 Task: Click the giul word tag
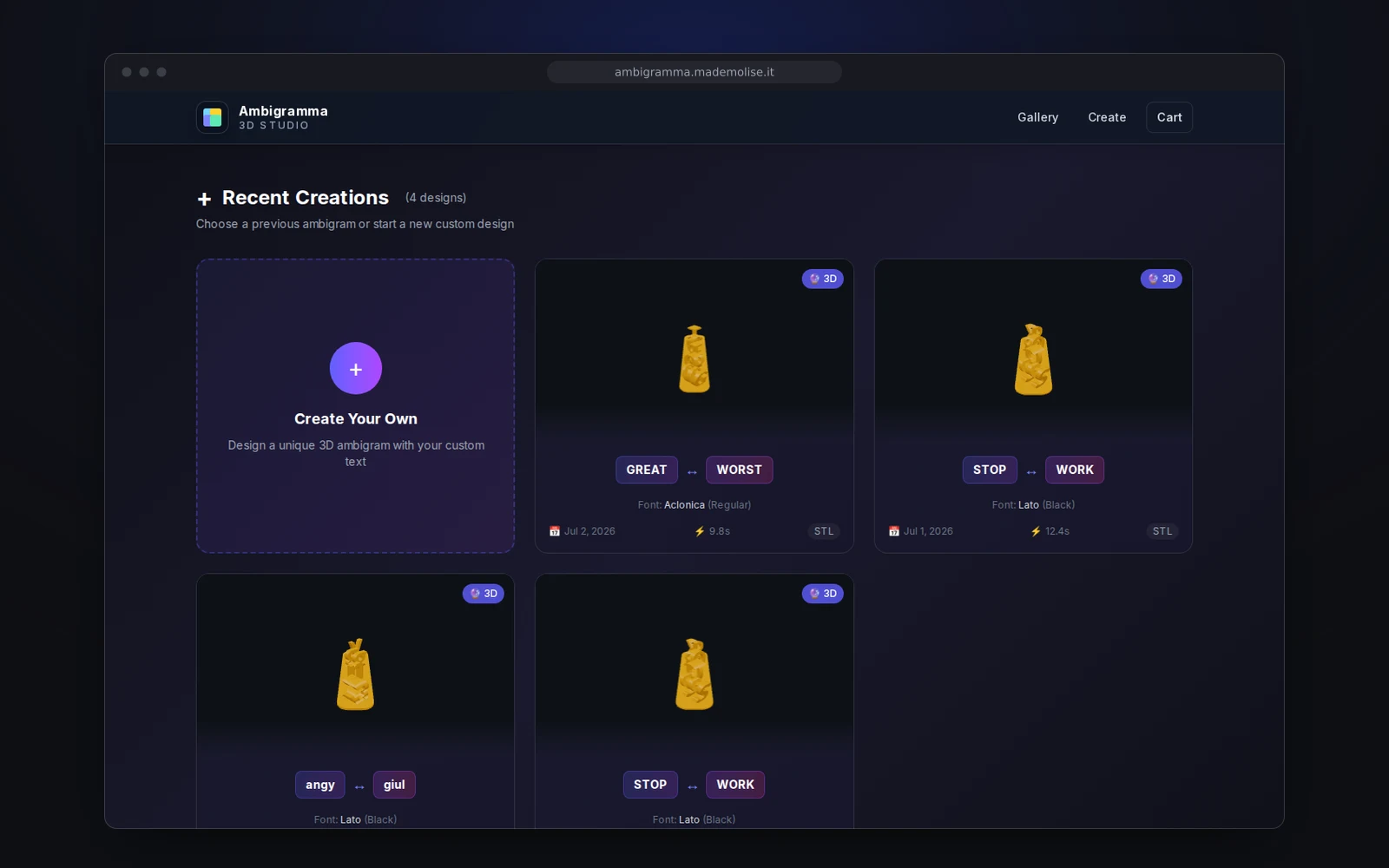[x=394, y=785]
